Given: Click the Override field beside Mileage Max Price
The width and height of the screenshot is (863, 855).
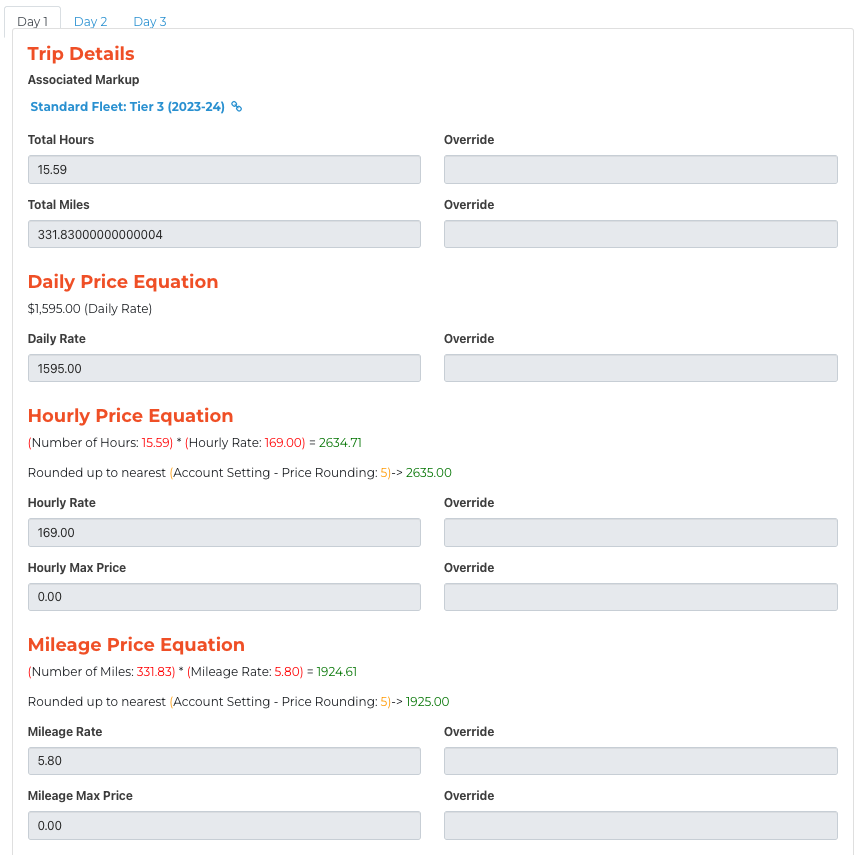Looking at the screenshot, I should point(641,825).
